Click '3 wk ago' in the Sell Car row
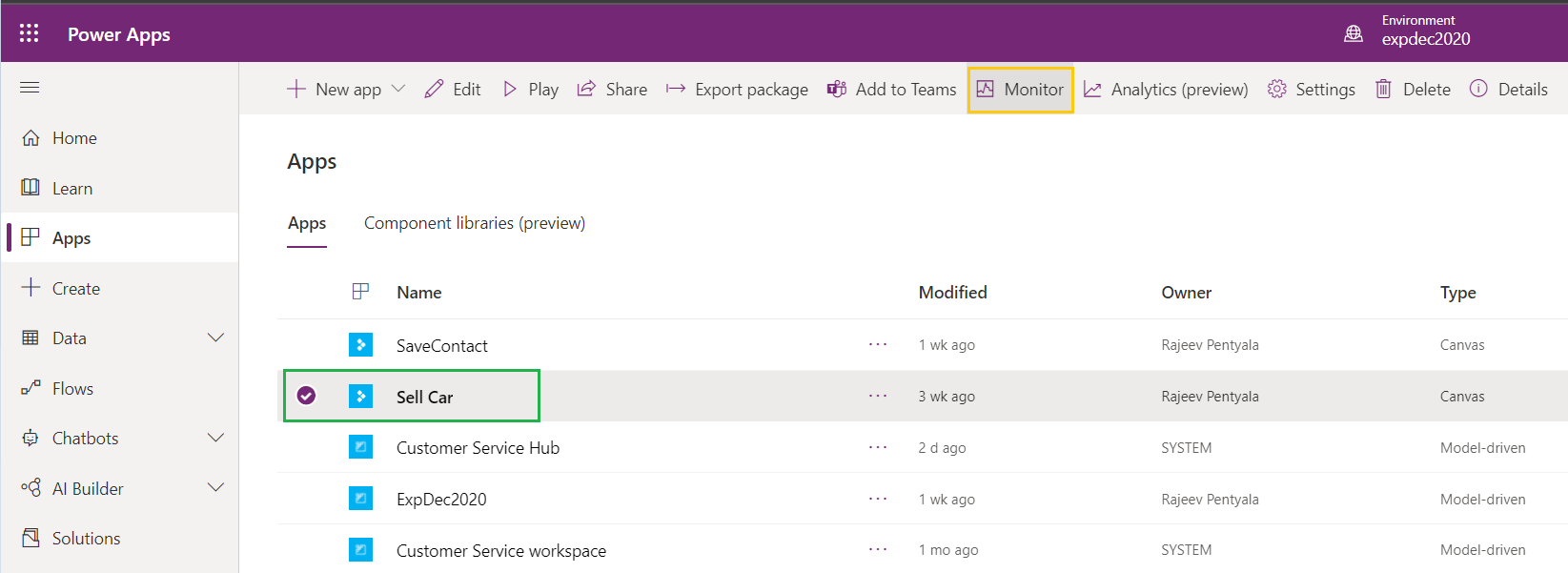 click(947, 397)
